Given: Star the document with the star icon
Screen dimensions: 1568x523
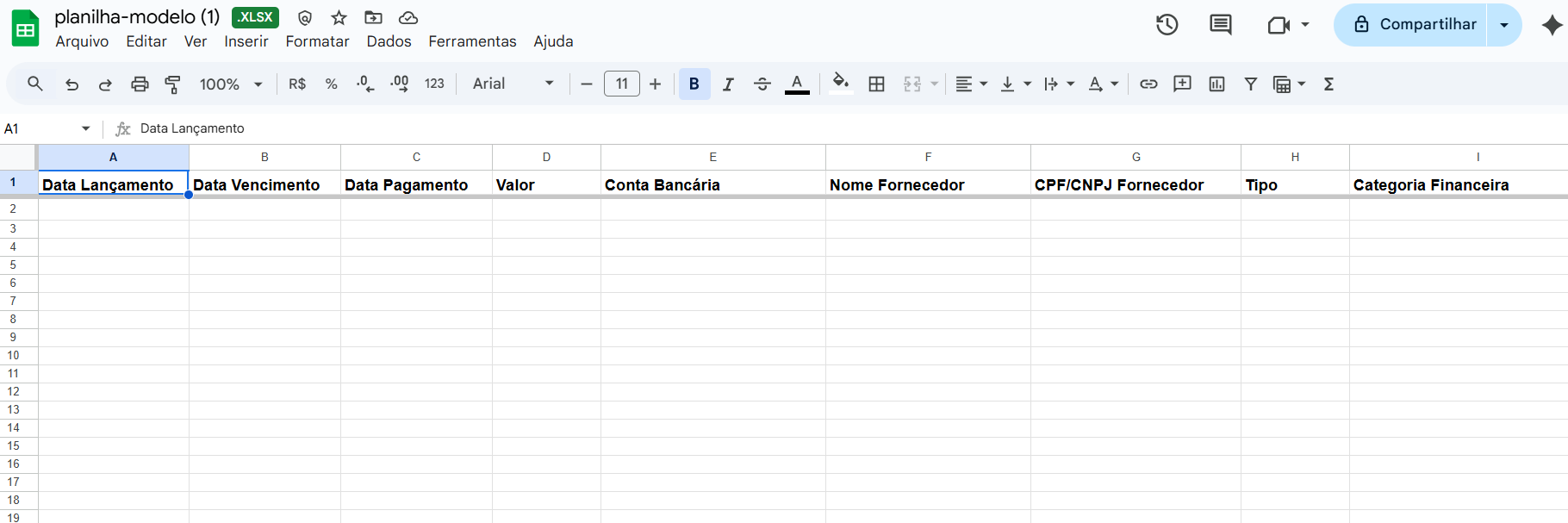Looking at the screenshot, I should point(339,17).
